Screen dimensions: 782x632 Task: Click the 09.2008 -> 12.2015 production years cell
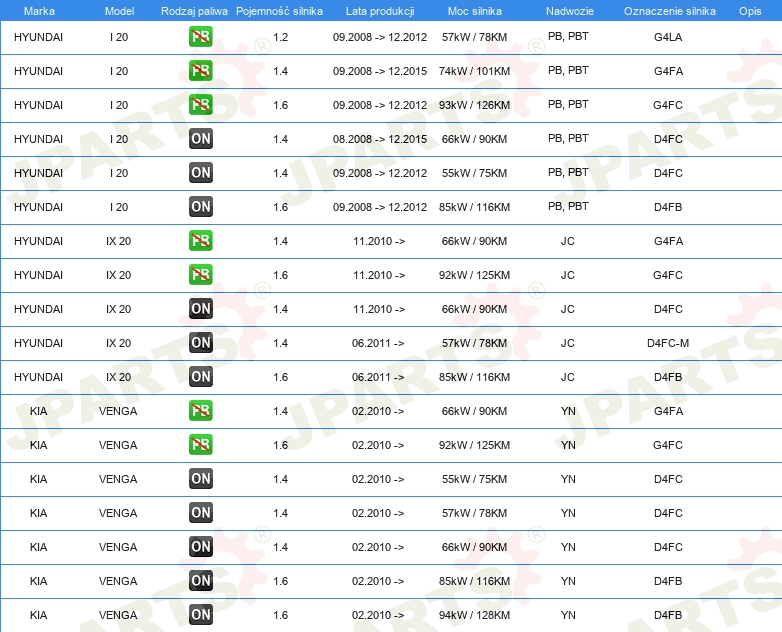(x=380, y=71)
